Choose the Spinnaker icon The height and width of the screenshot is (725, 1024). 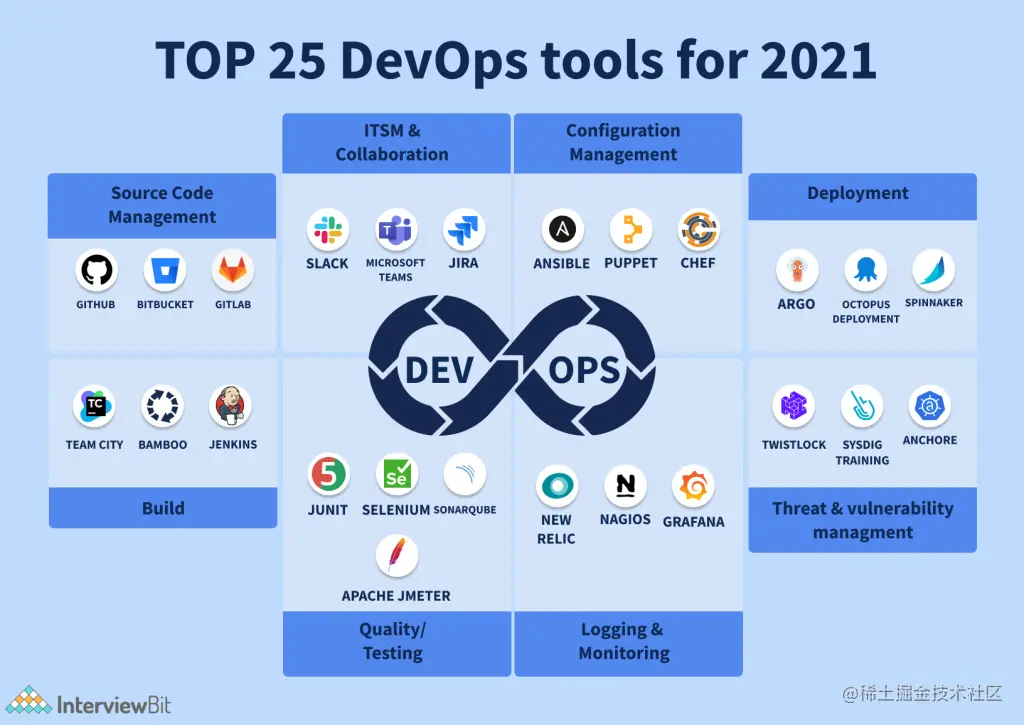933,270
